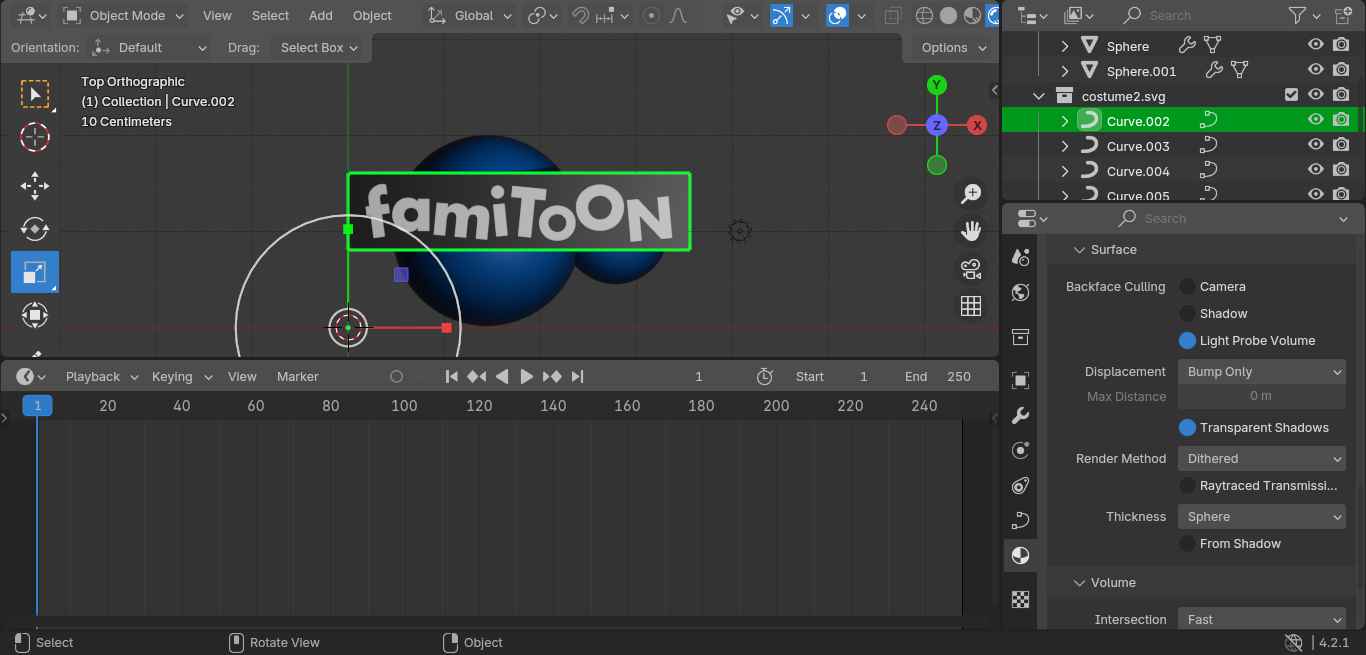Hide Curve.002 using its eye icon

(x=1316, y=120)
